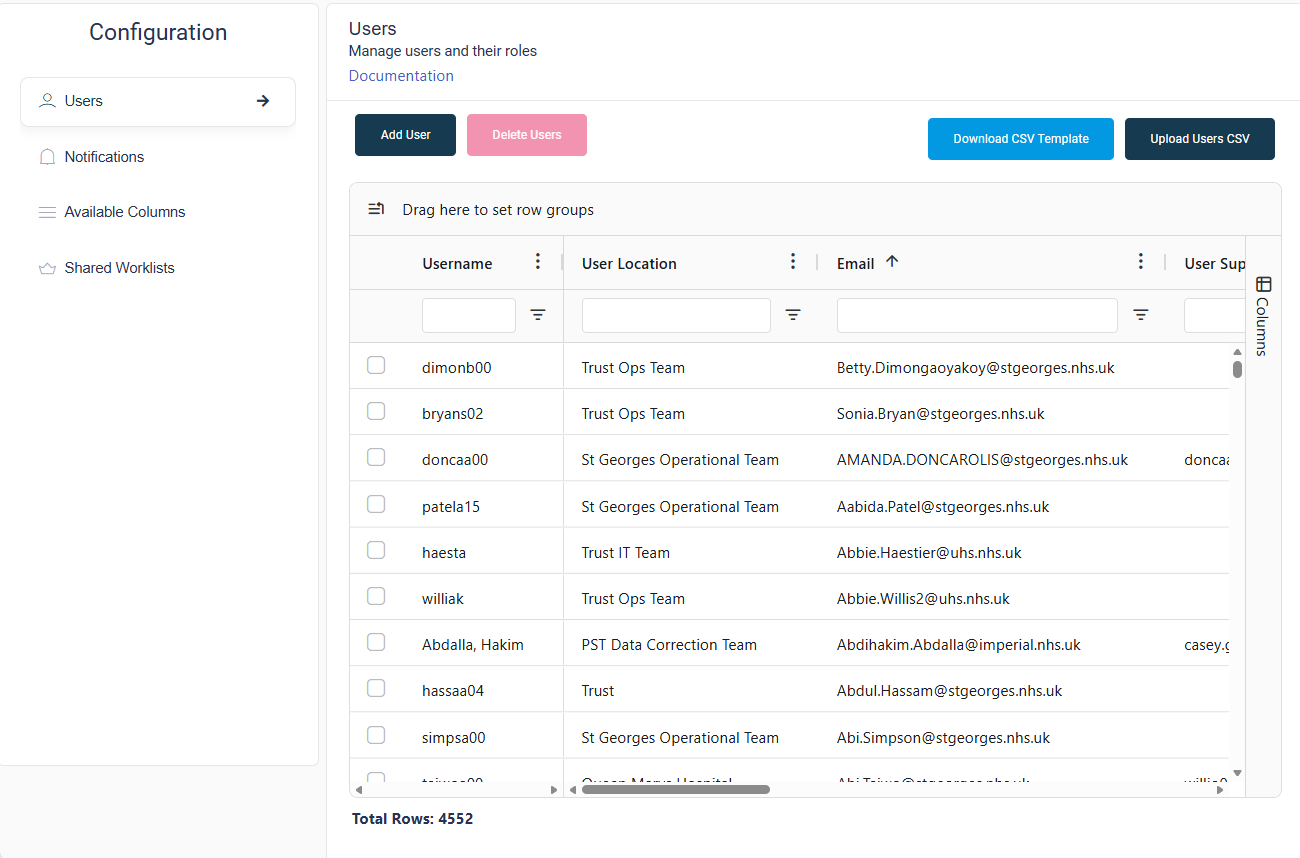This screenshot has width=1300, height=858.
Task: Click the Shared Worklists crown icon
Action: coord(47,268)
